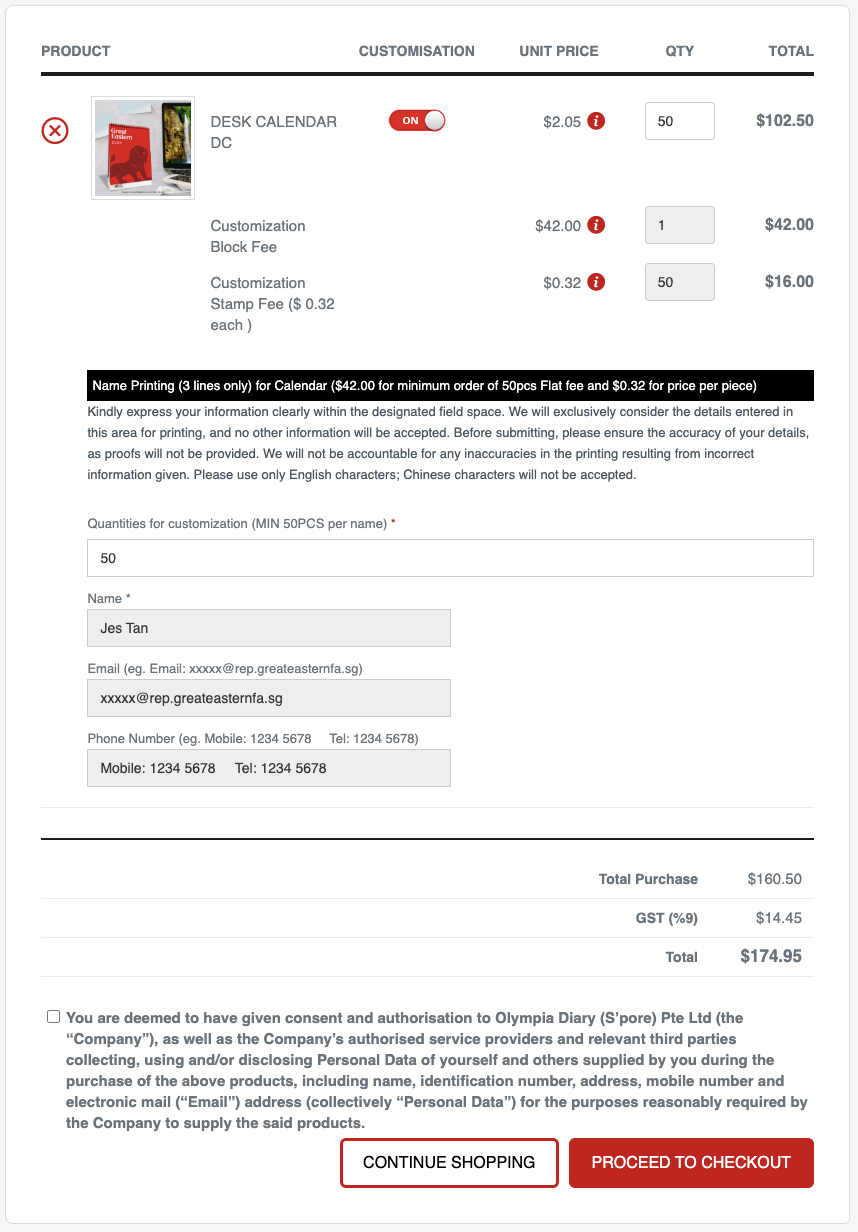Remove Desk Calendar item with red X icon
This screenshot has height=1232, width=858.
click(x=55, y=131)
